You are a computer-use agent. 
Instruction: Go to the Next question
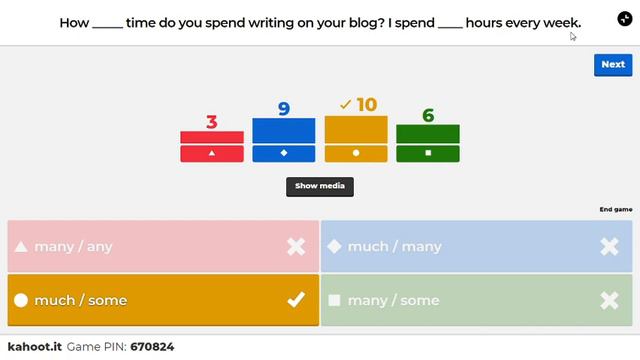613,65
